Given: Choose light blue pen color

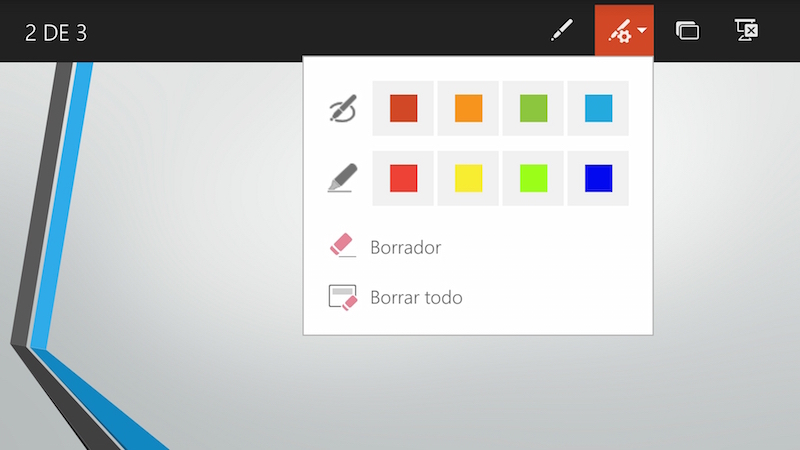Looking at the screenshot, I should point(598,108).
